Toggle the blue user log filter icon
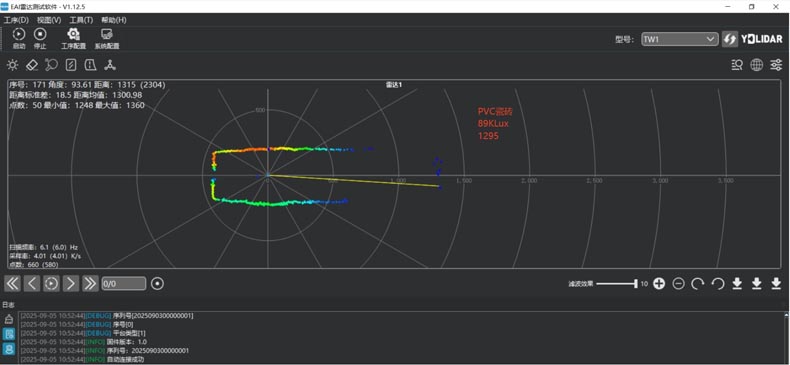 tap(9, 349)
